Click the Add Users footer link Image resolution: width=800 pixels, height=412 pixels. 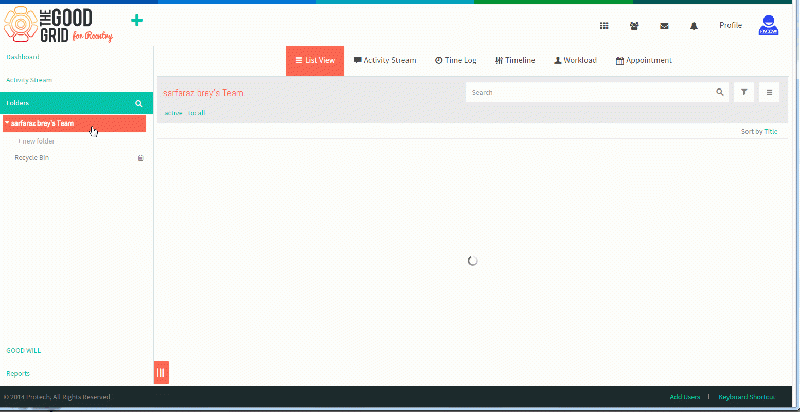pos(685,397)
